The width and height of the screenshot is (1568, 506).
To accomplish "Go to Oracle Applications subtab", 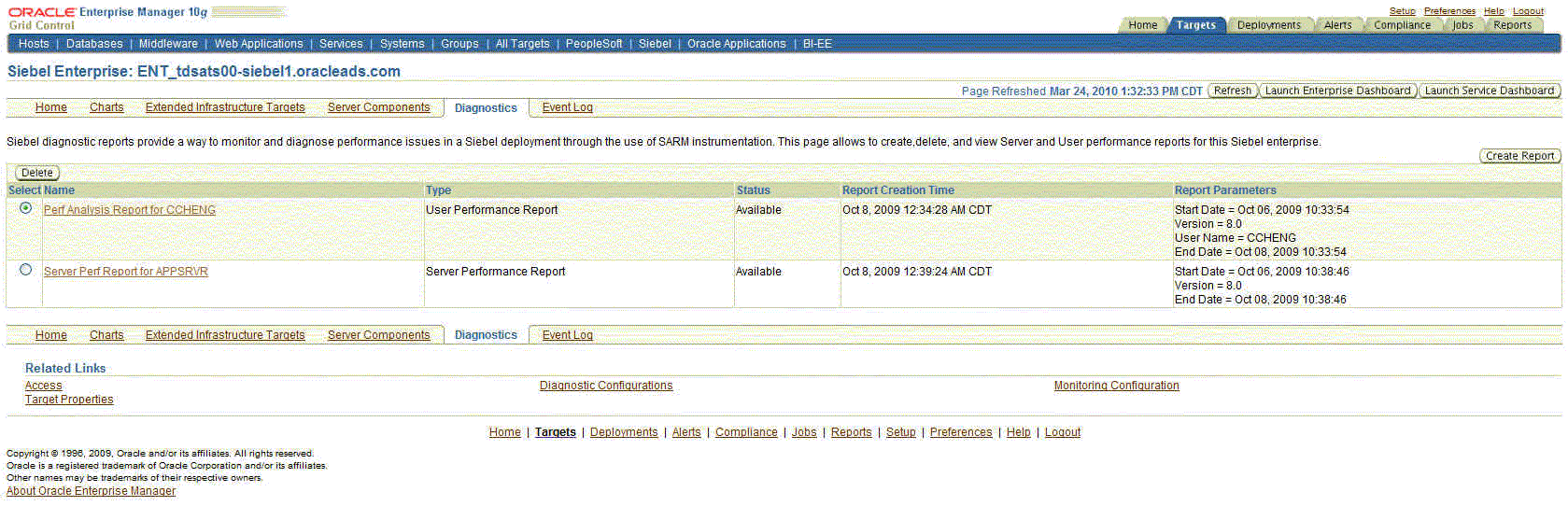I will pyautogui.click(x=737, y=44).
